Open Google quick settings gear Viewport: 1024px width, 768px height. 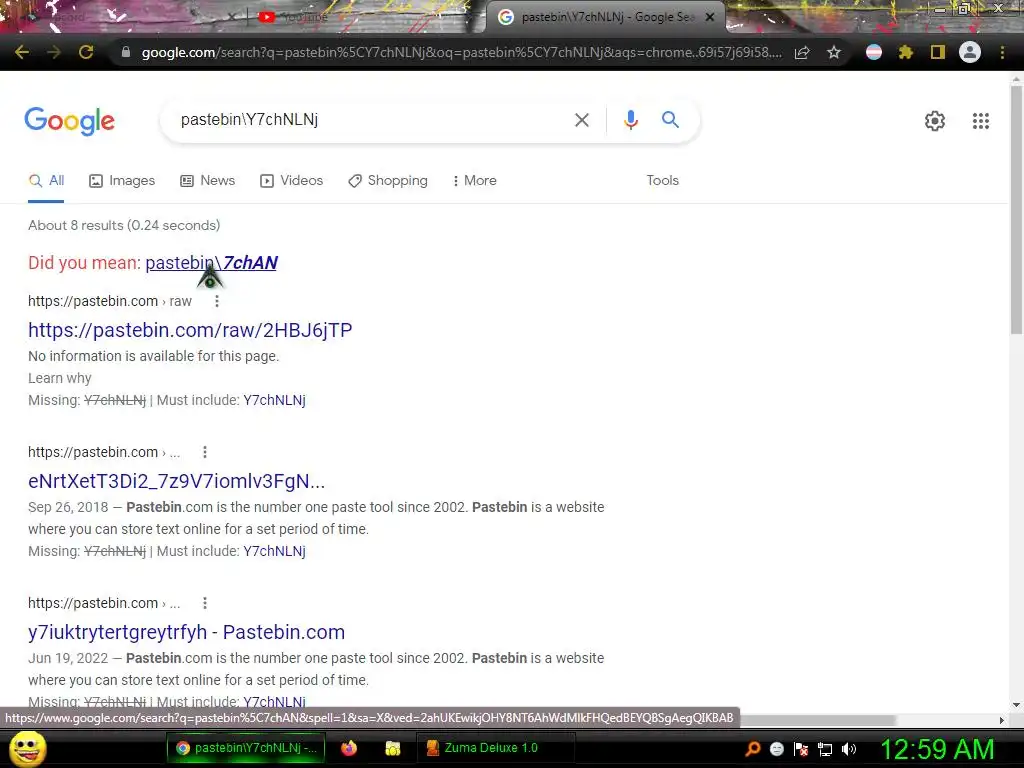tap(935, 121)
